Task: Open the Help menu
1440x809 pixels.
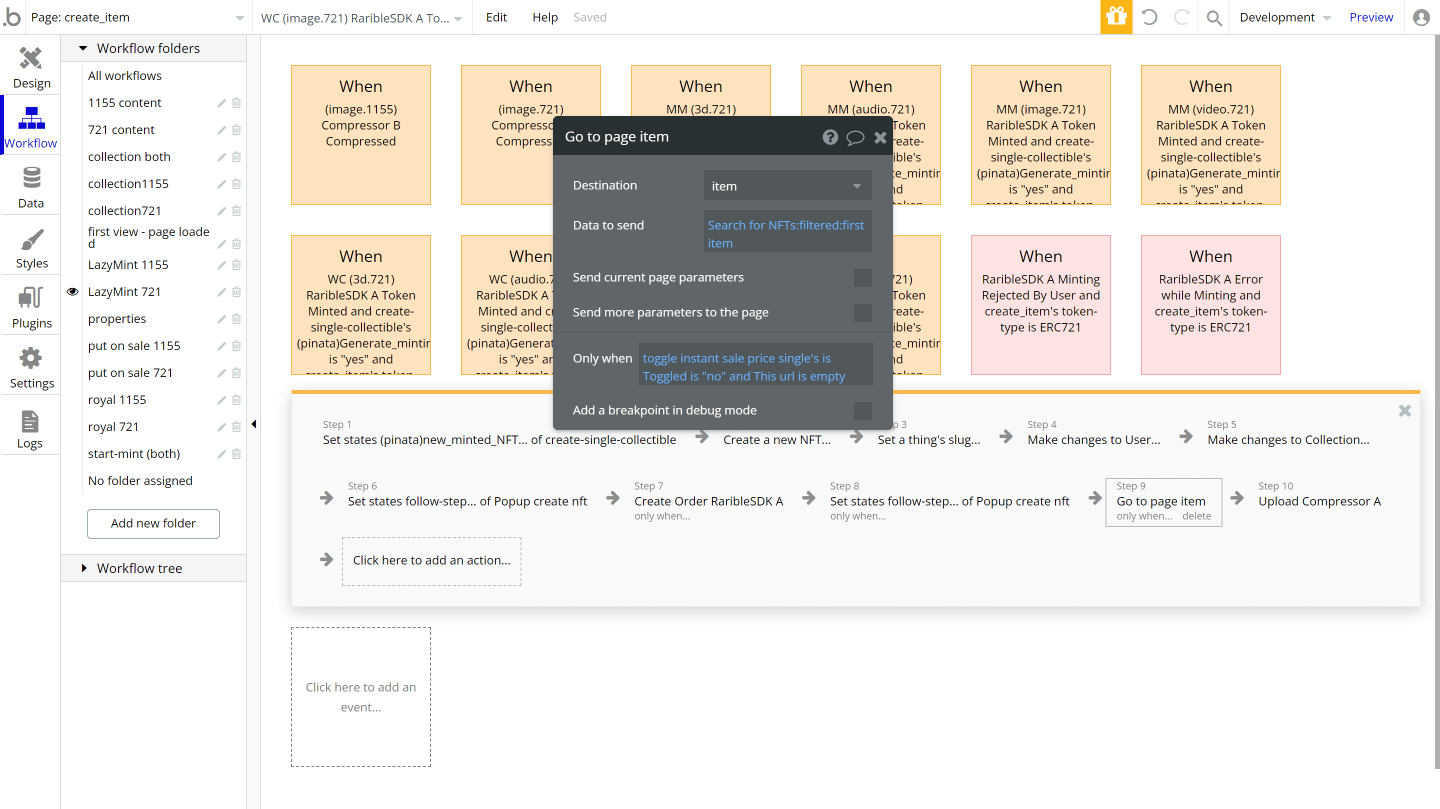Action: click(545, 17)
